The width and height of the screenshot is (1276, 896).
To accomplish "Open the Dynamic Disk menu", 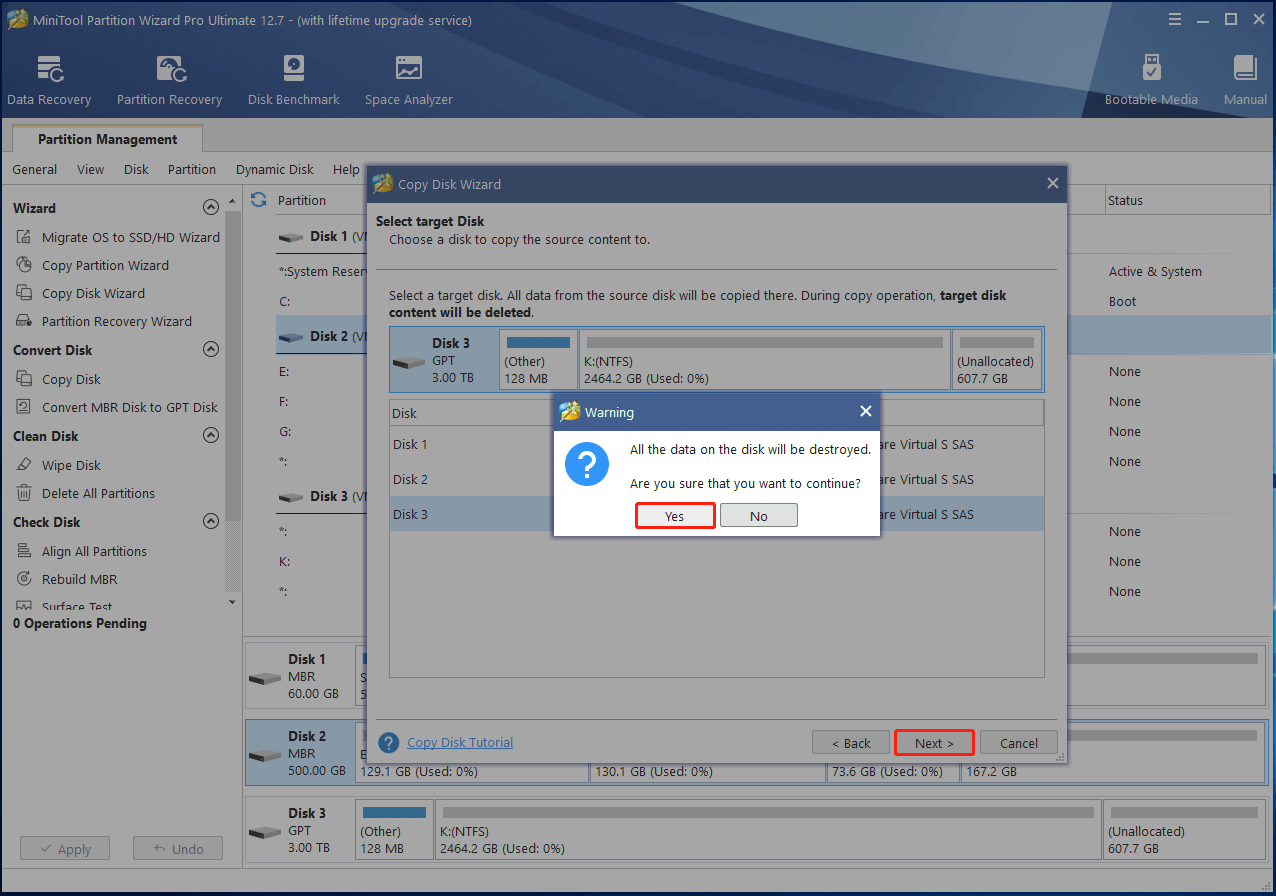I will 275,169.
